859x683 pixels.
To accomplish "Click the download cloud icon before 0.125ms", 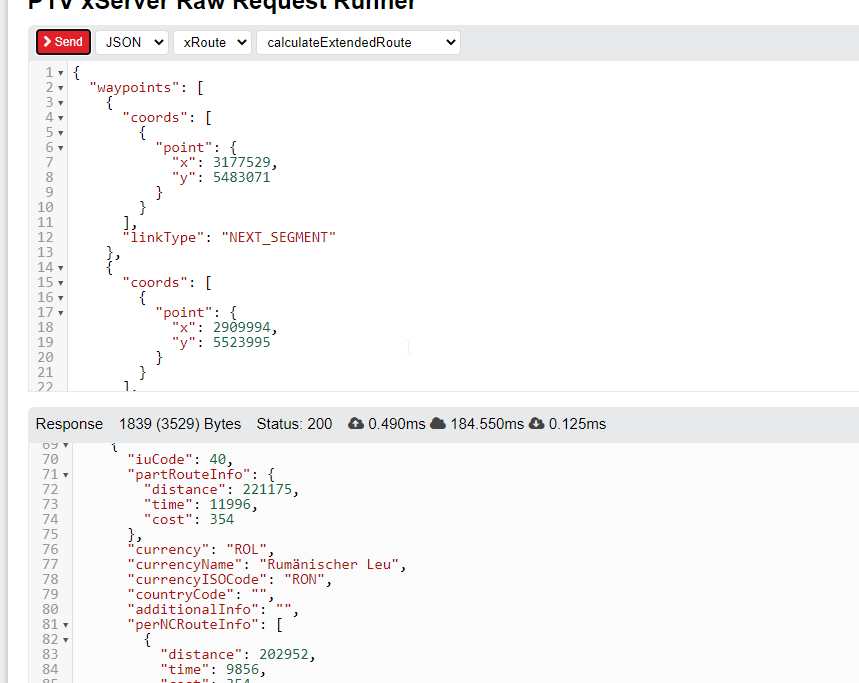I will 536,424.
